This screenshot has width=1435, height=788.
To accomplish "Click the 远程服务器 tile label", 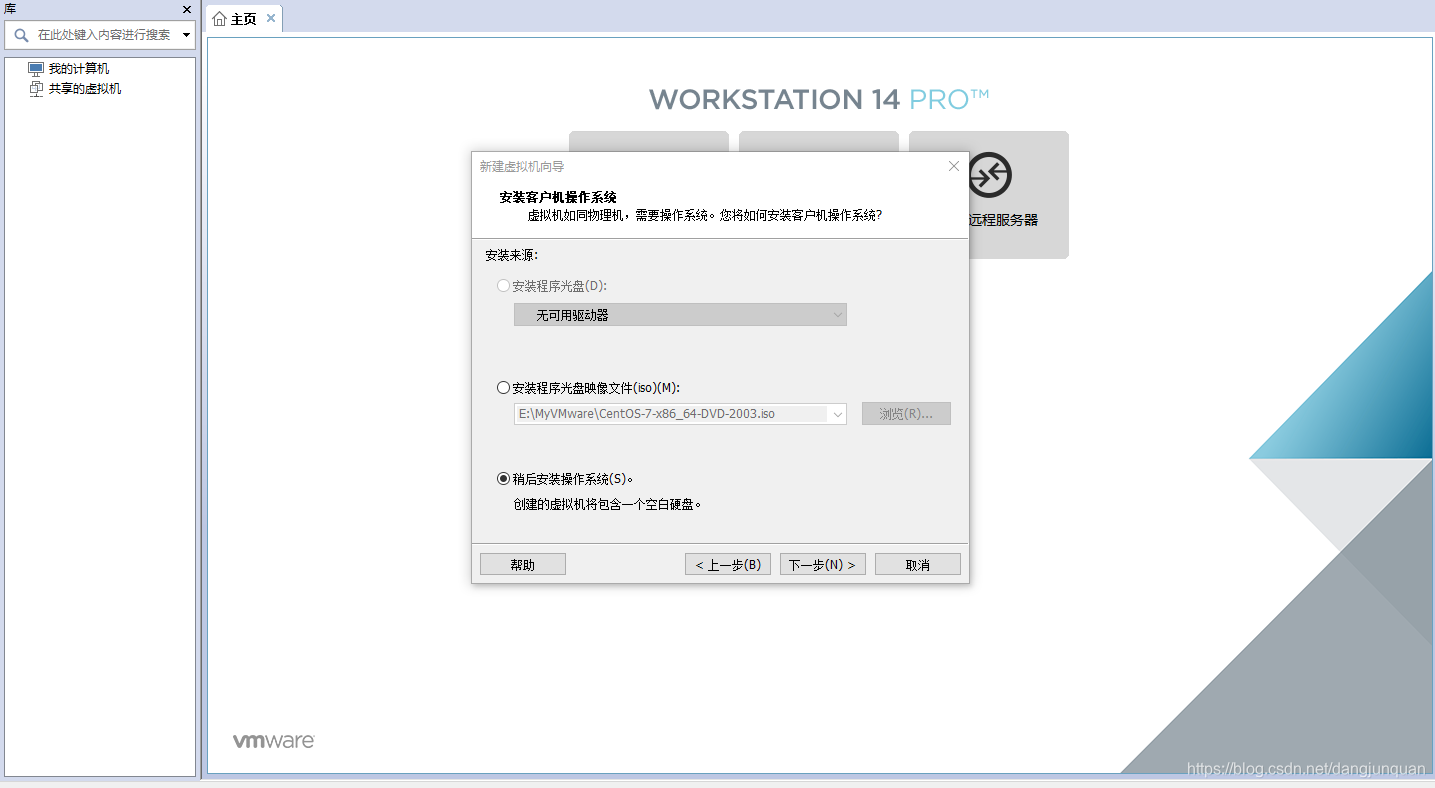I will point(1003,220).
